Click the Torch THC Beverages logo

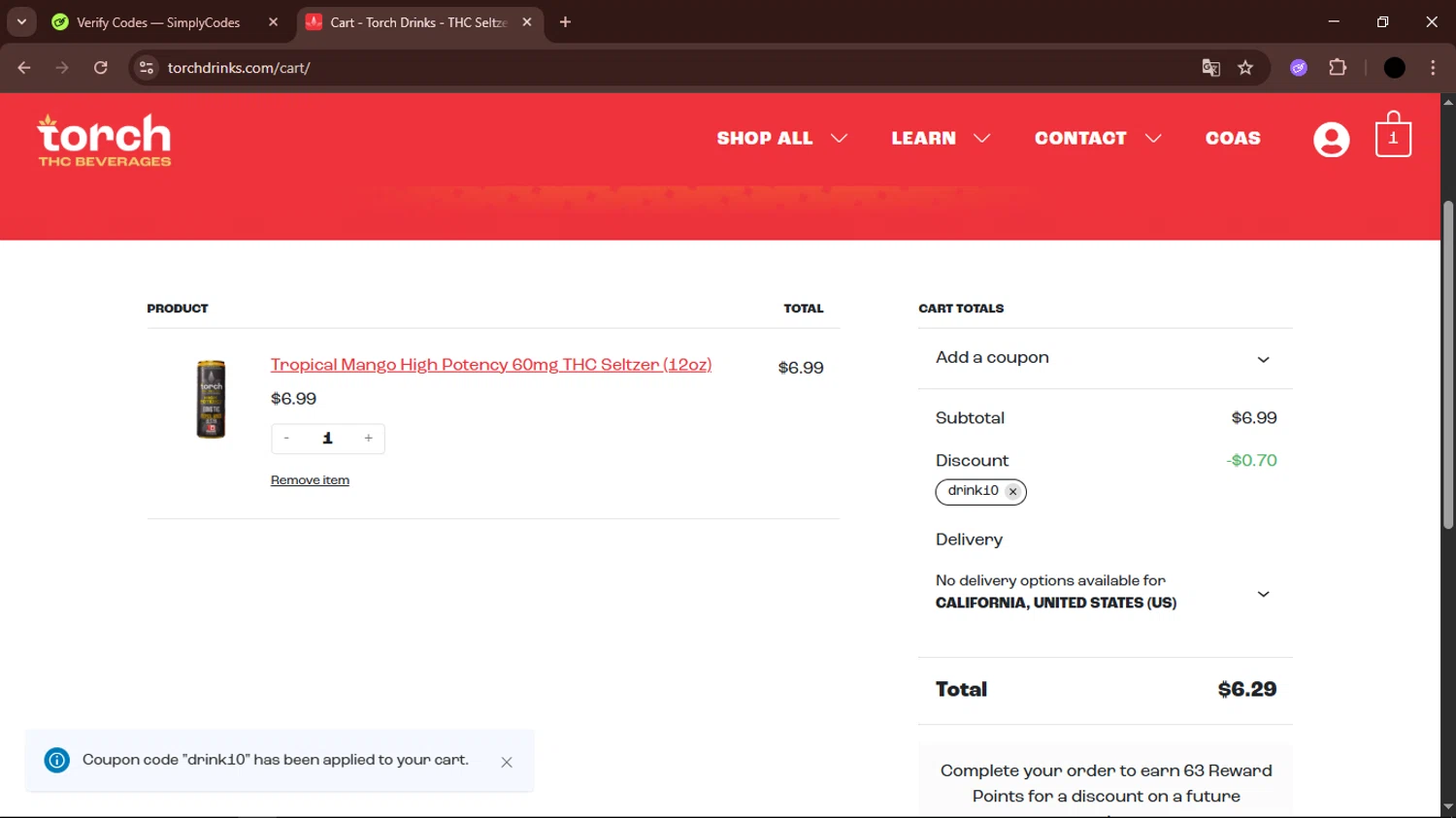coord(104,140)
